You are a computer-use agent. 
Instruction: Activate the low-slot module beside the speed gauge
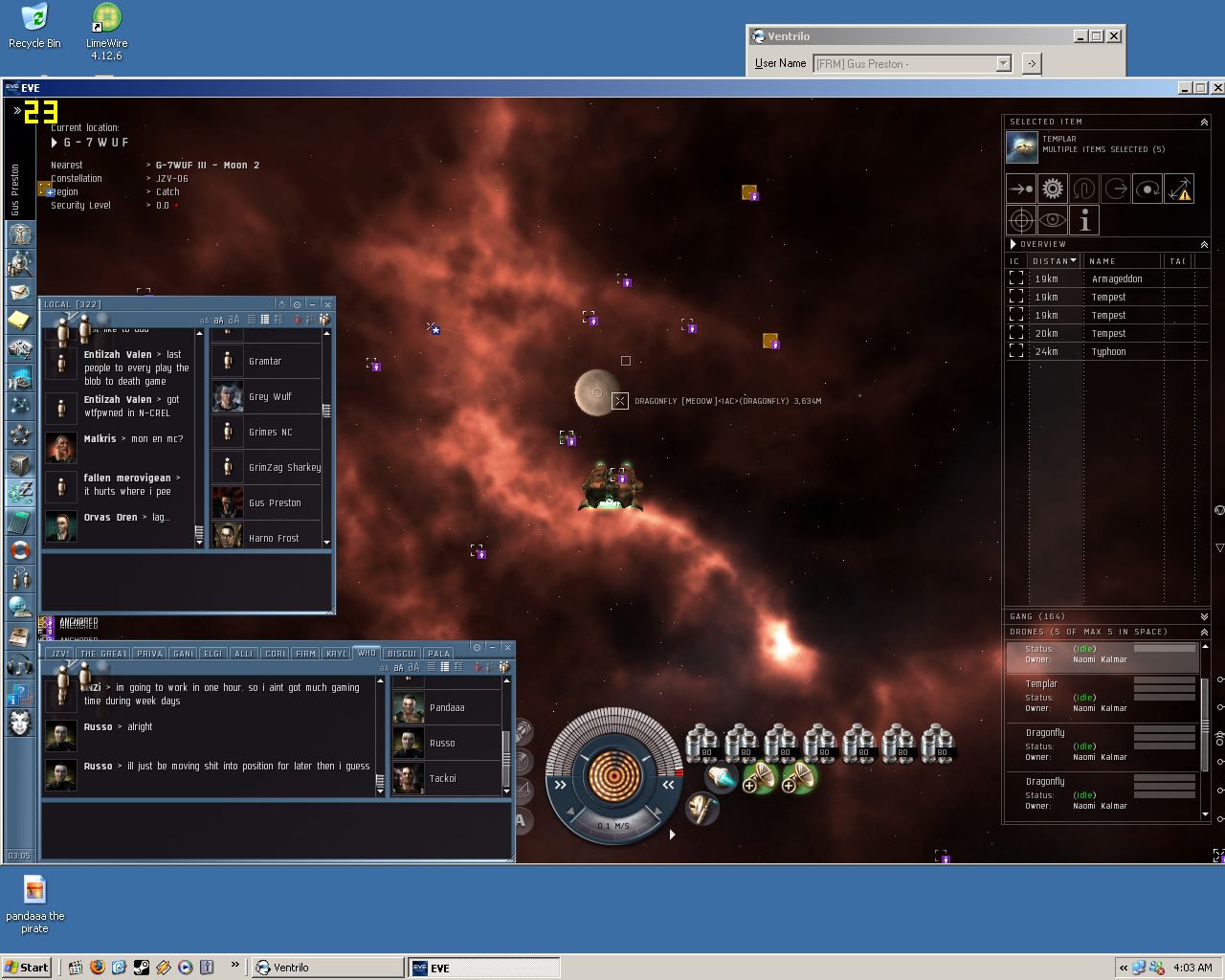coord(702,810)
